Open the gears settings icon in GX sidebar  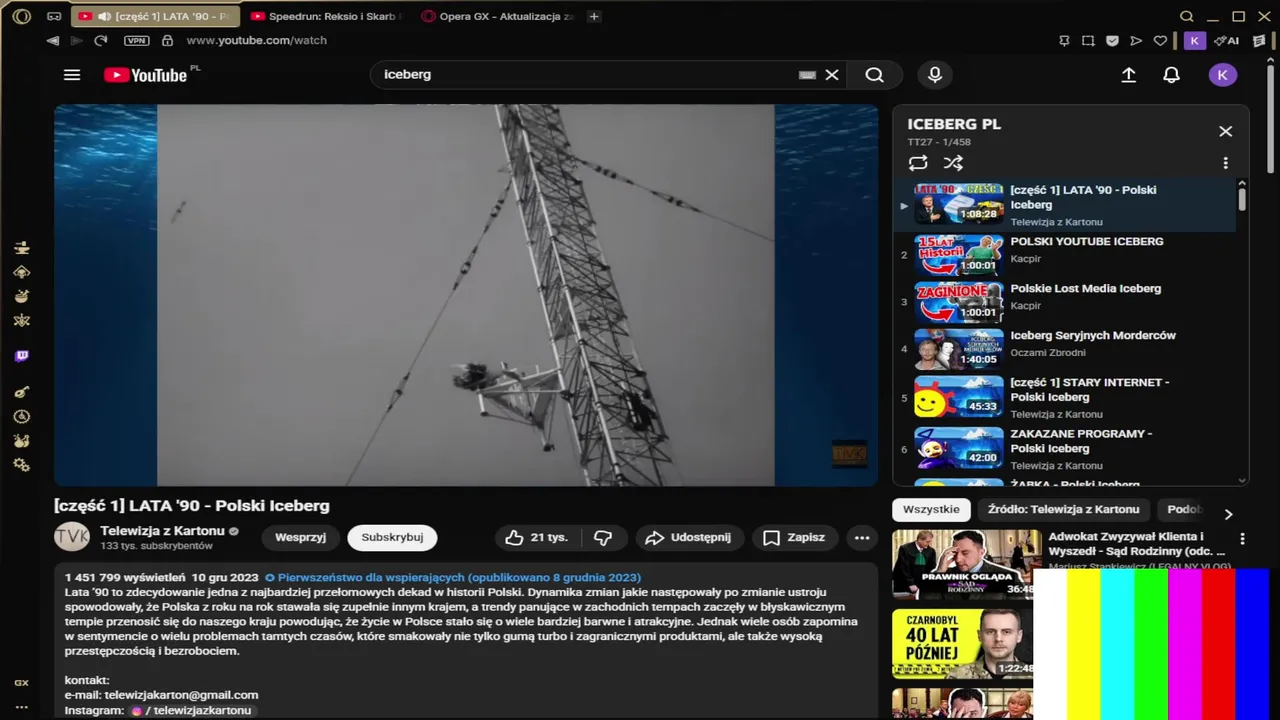21,465
